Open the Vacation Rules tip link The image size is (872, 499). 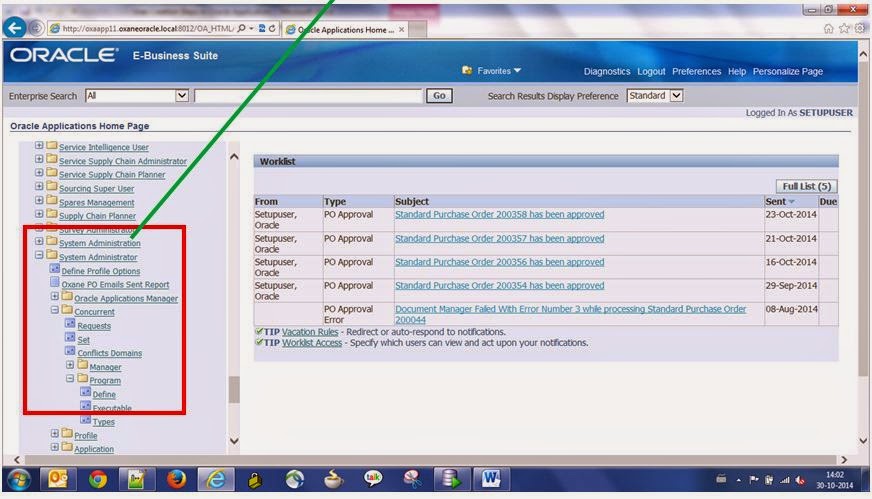(x=310, y=332)
